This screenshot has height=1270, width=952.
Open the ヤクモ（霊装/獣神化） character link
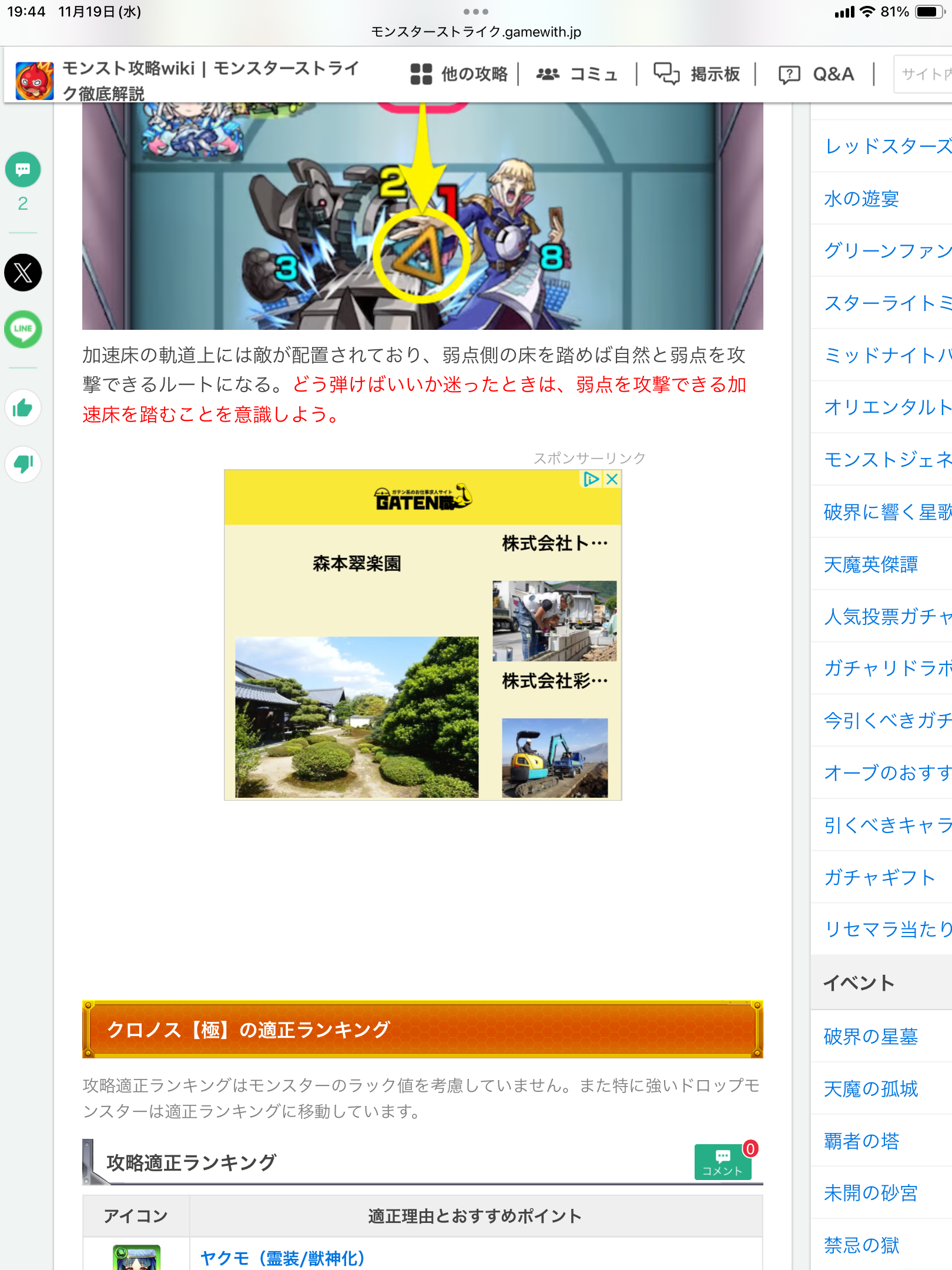(283, 1258)
